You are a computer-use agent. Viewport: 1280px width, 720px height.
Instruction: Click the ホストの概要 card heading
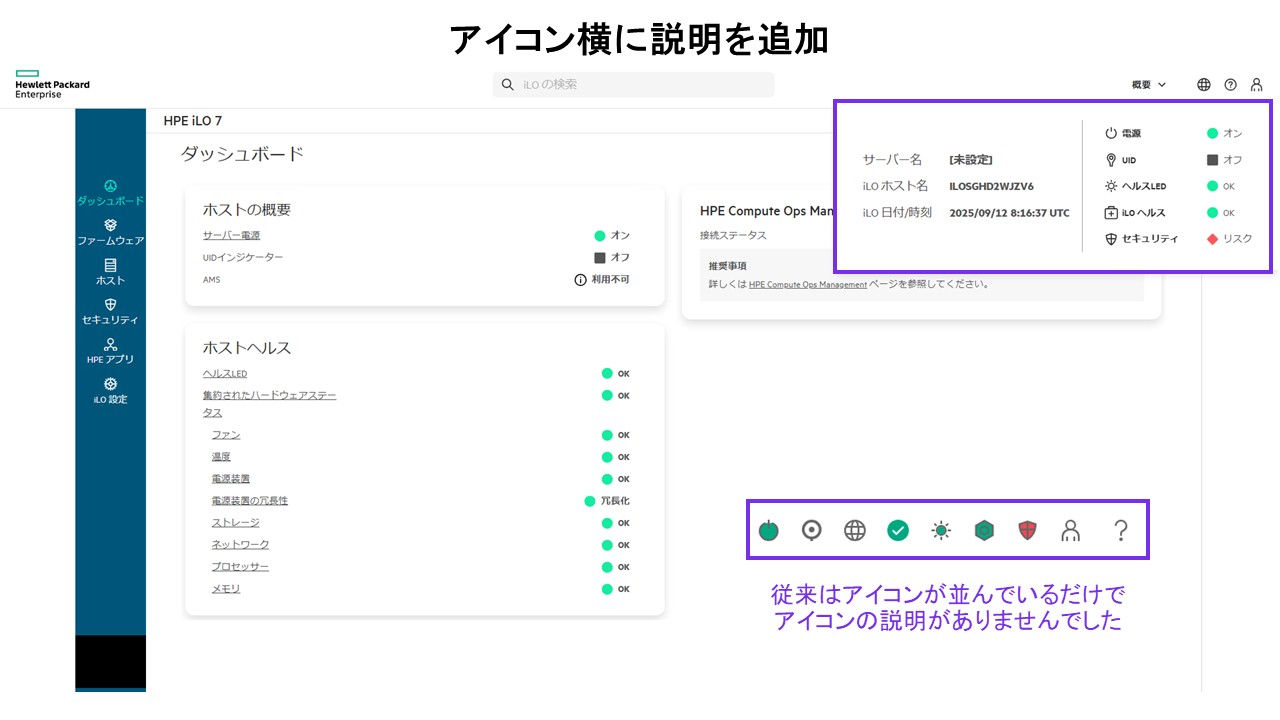[x=247, y=210]
